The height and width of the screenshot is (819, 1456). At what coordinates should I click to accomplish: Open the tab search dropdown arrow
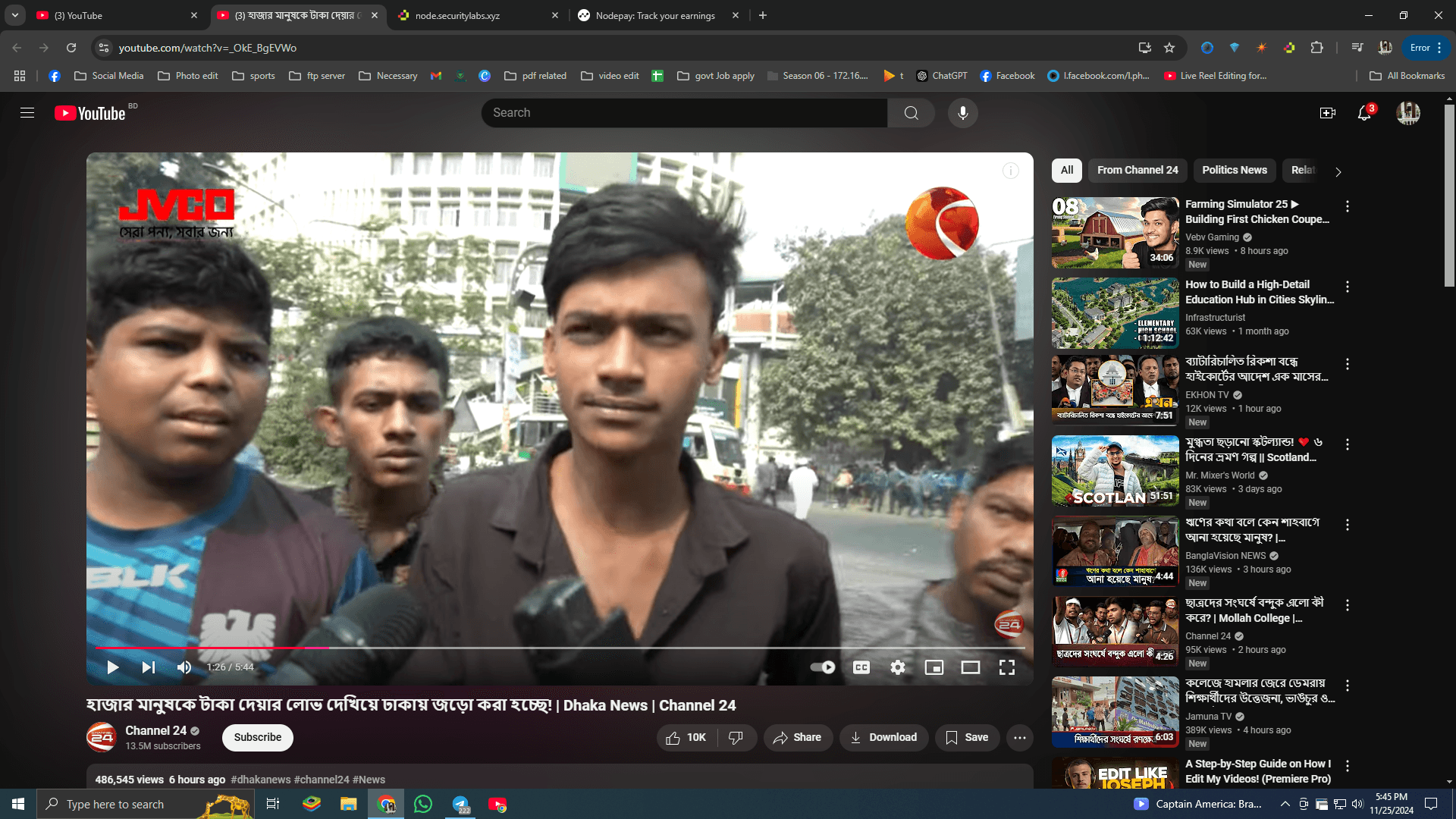(x=14, y=15)
